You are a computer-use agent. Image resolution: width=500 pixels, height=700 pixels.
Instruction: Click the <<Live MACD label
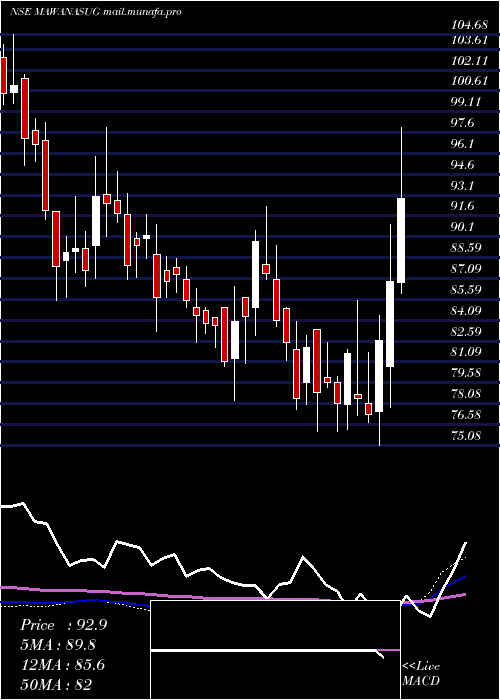click(x=421, y=673)
